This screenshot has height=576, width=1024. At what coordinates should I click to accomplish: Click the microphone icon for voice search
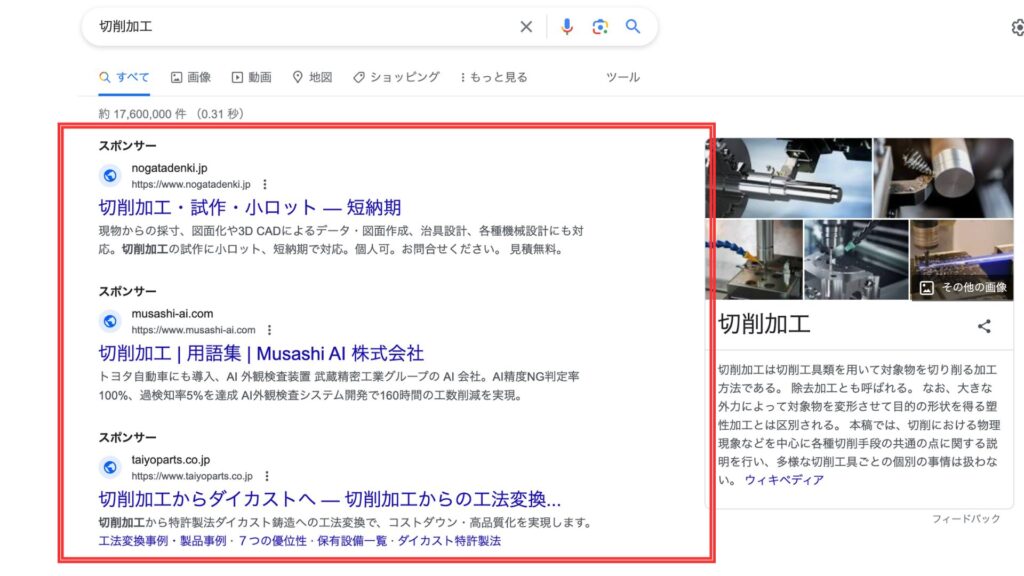point(567,27)
